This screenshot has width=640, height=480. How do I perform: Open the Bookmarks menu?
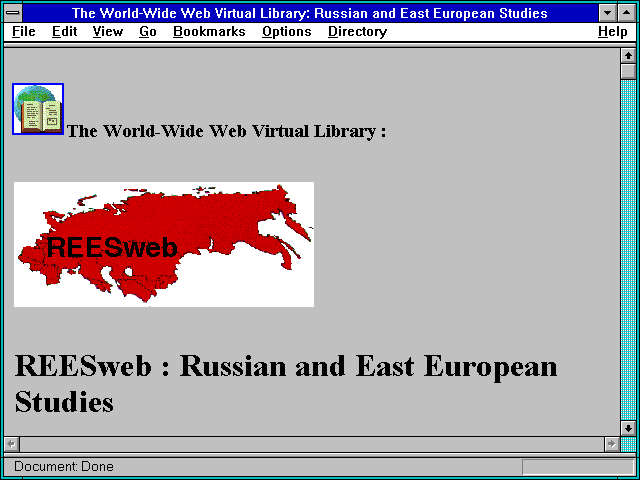click(209, 32)
